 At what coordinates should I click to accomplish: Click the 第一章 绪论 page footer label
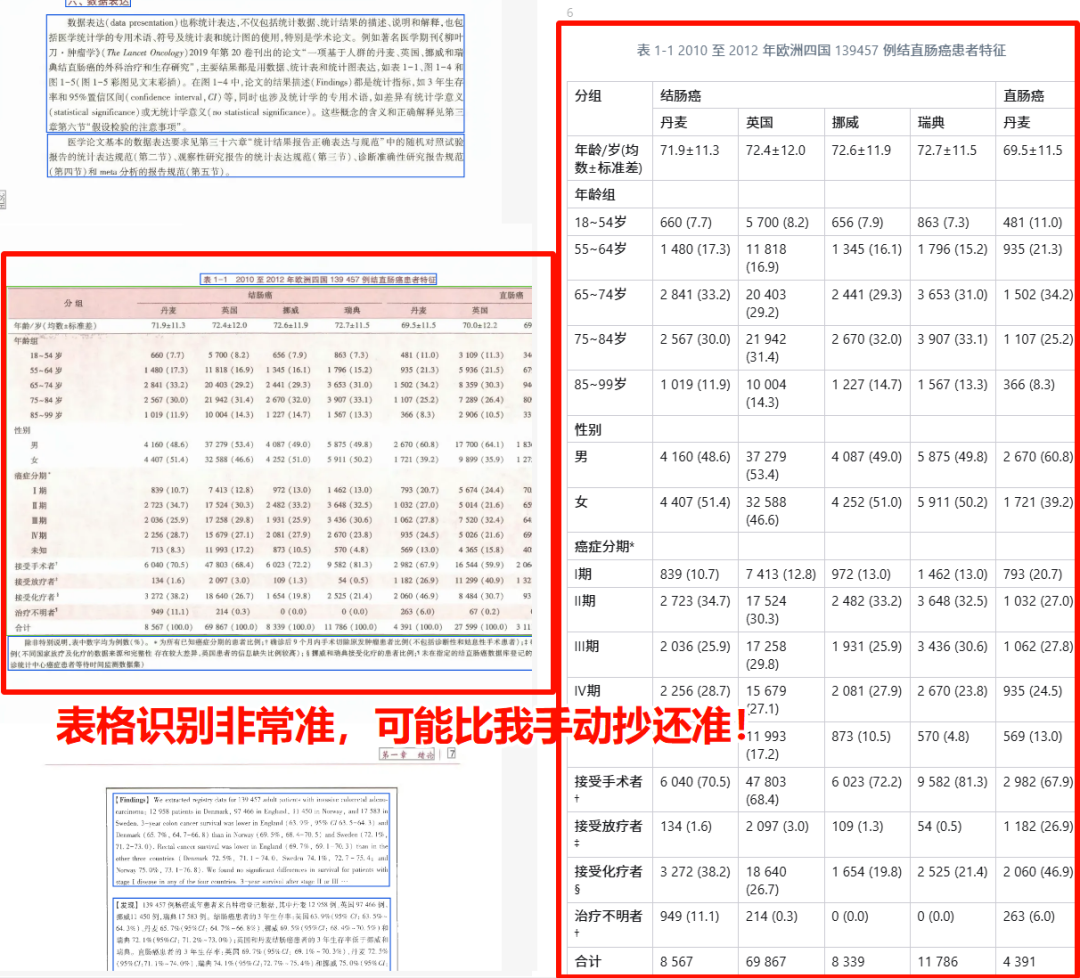408,754
